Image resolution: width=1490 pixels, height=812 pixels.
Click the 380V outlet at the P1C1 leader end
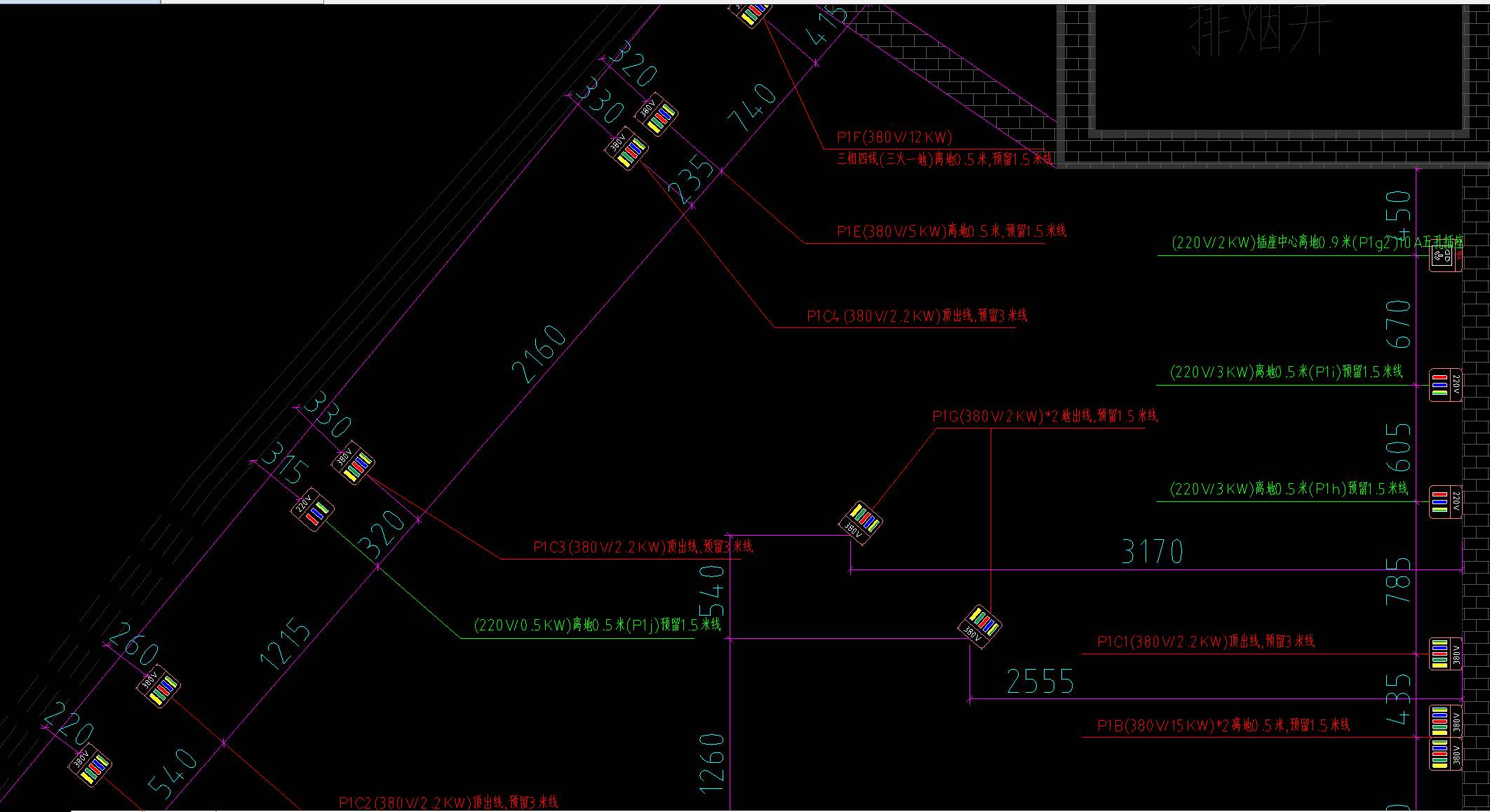(1445, 654)
